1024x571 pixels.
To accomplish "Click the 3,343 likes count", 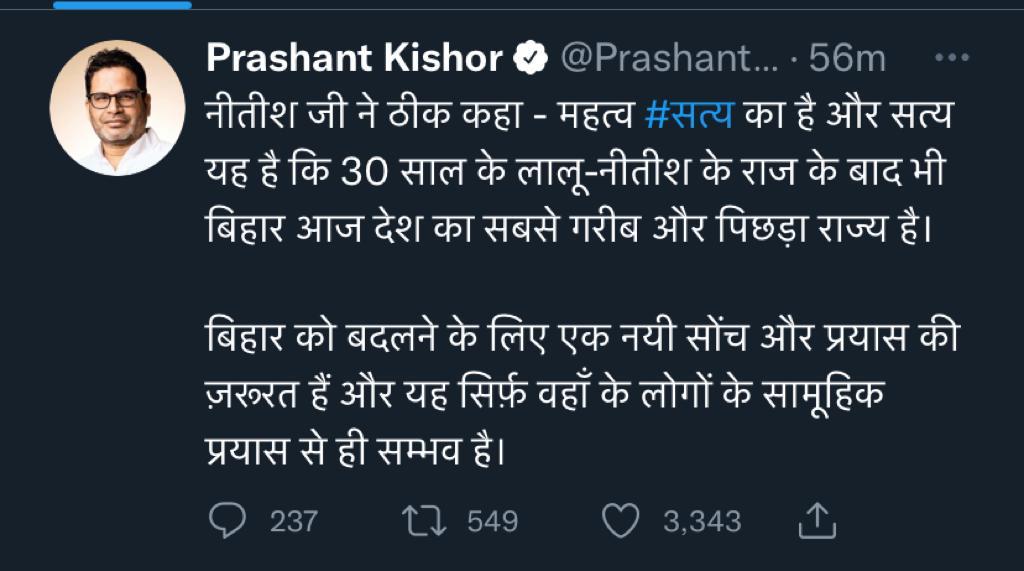I will (x=702, y=521).
